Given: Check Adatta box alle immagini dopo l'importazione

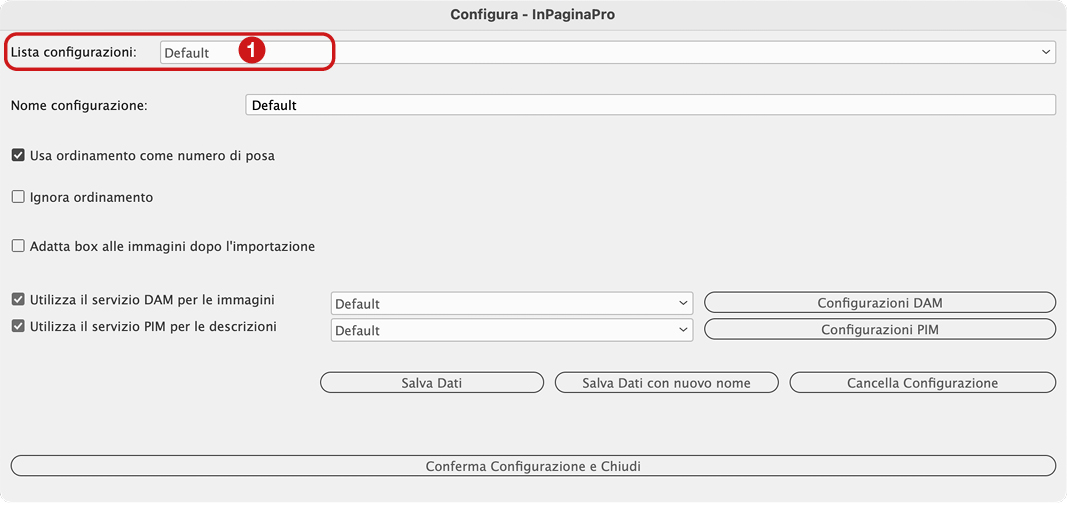Looking at the screenshot, I should 18,246.
